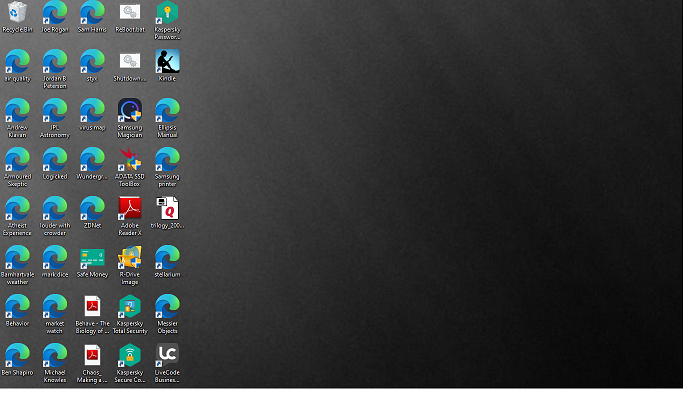700x400 pixels.
Task: Select the Chaos_ Making a PDF file
Action: tap(92, 355)
